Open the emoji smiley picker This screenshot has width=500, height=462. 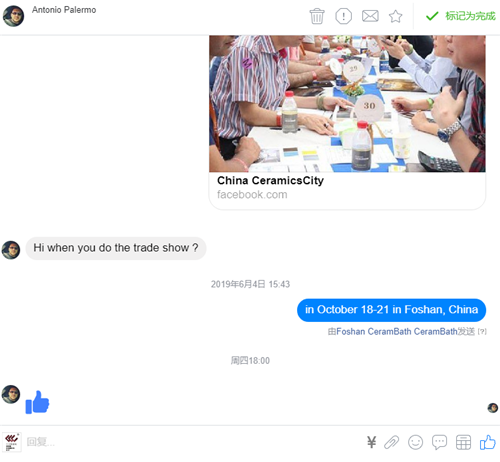tap(415, 443)
